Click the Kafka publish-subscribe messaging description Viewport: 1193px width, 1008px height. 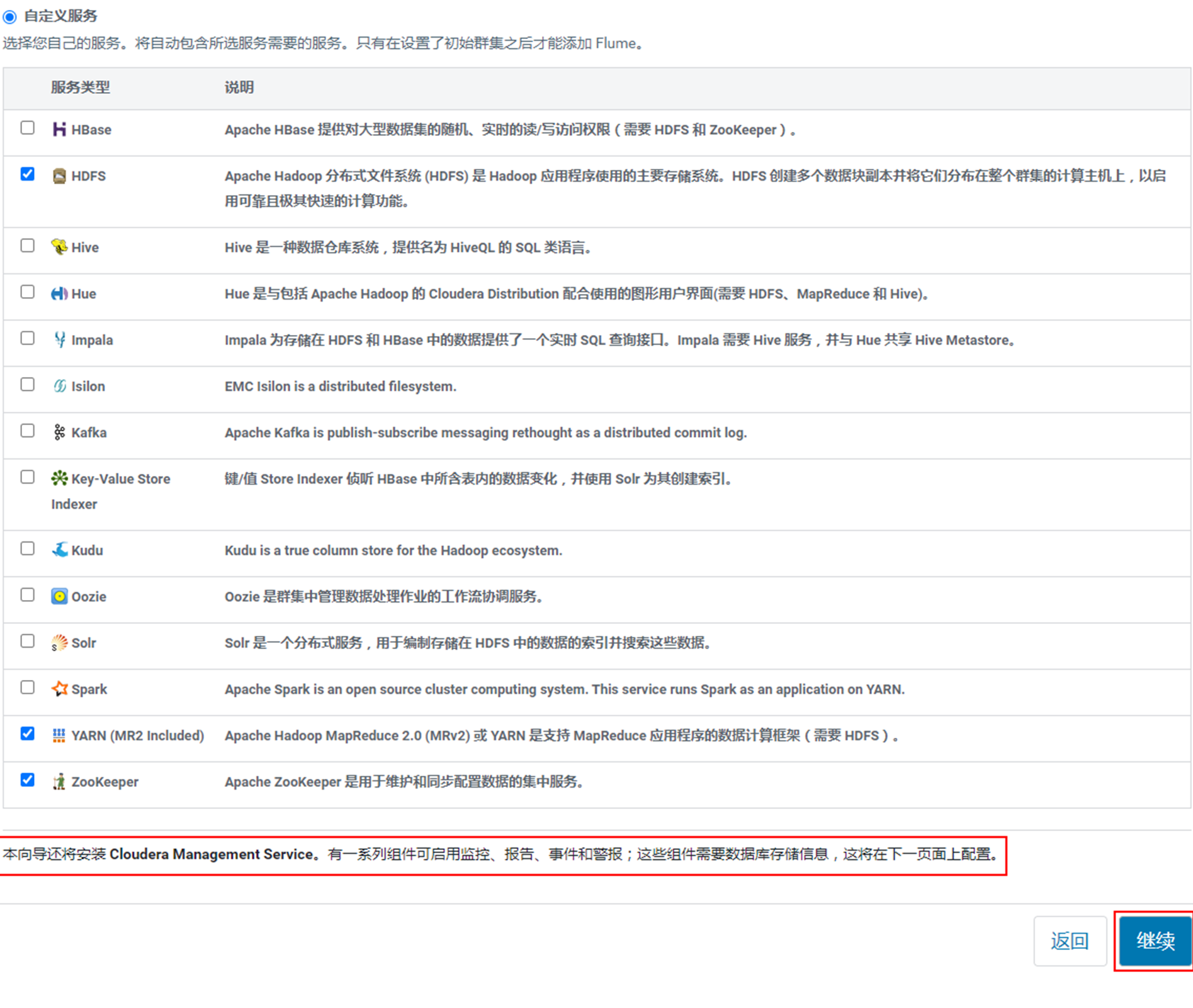pos(486,433)
